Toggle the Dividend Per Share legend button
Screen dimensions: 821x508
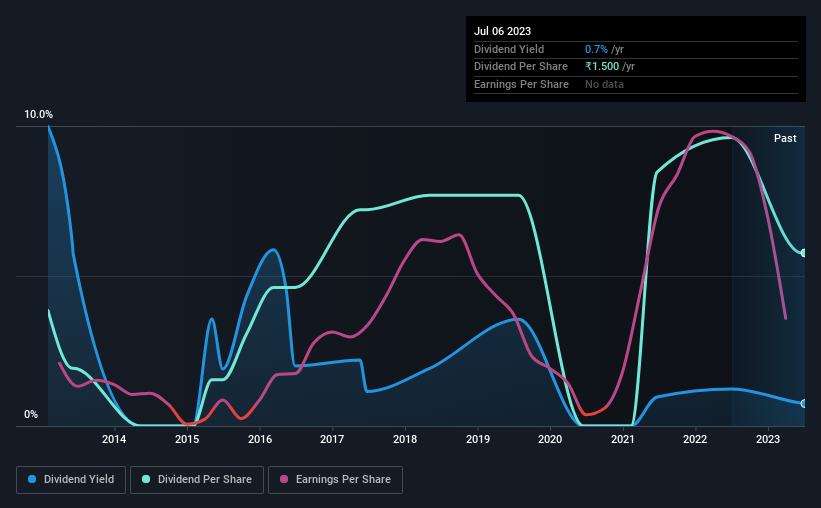tap(197, 480)
